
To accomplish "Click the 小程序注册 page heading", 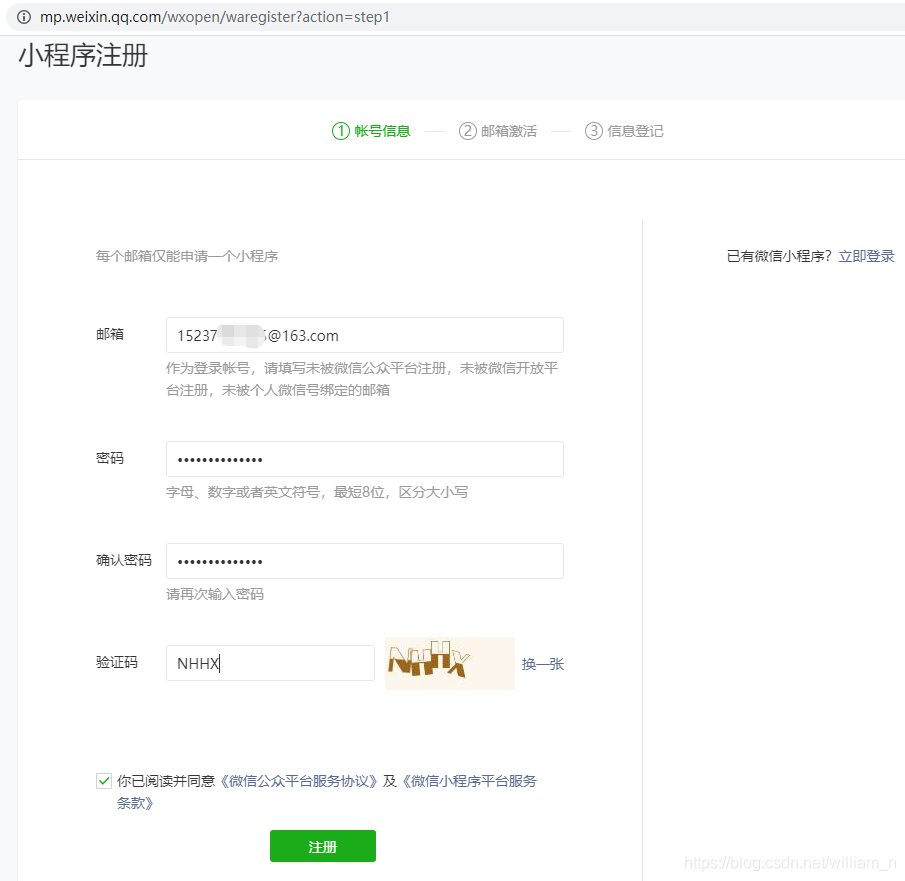I will tap(83, 56).
